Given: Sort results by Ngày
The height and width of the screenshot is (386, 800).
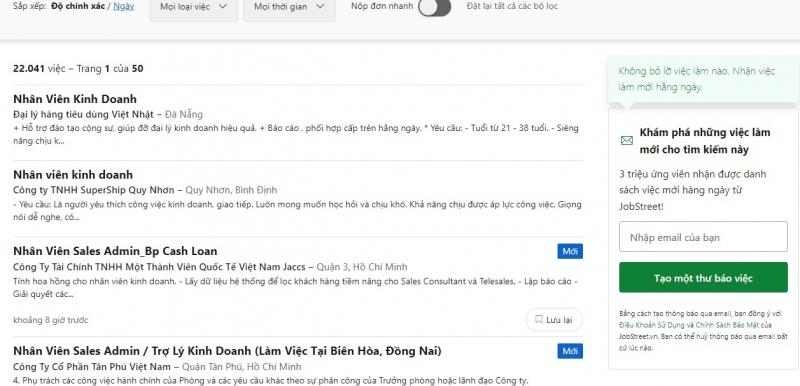Looking at the screenshot, I should [x=123, y=6].
